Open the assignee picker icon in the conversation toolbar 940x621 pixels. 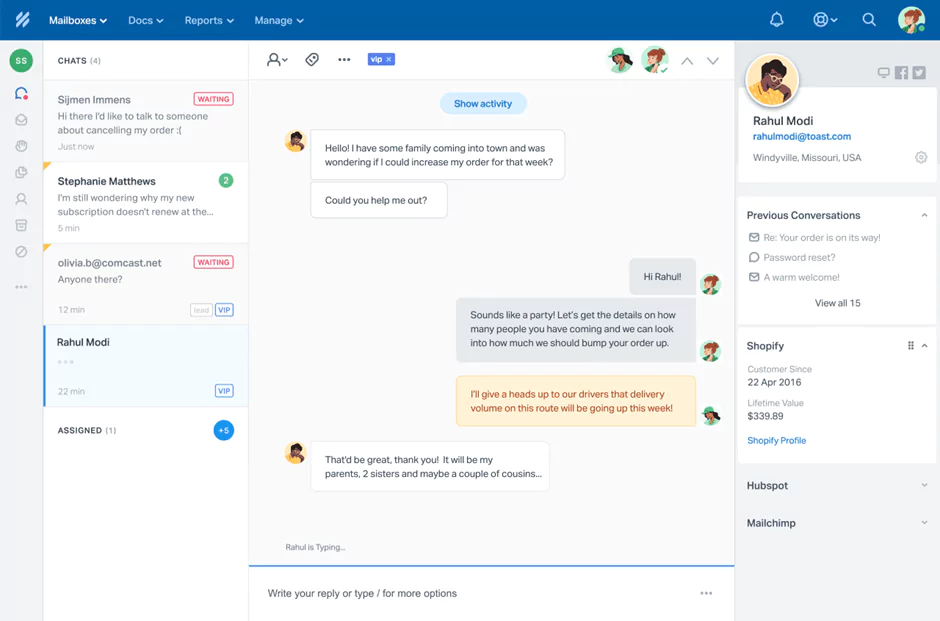tap(276, 60)
